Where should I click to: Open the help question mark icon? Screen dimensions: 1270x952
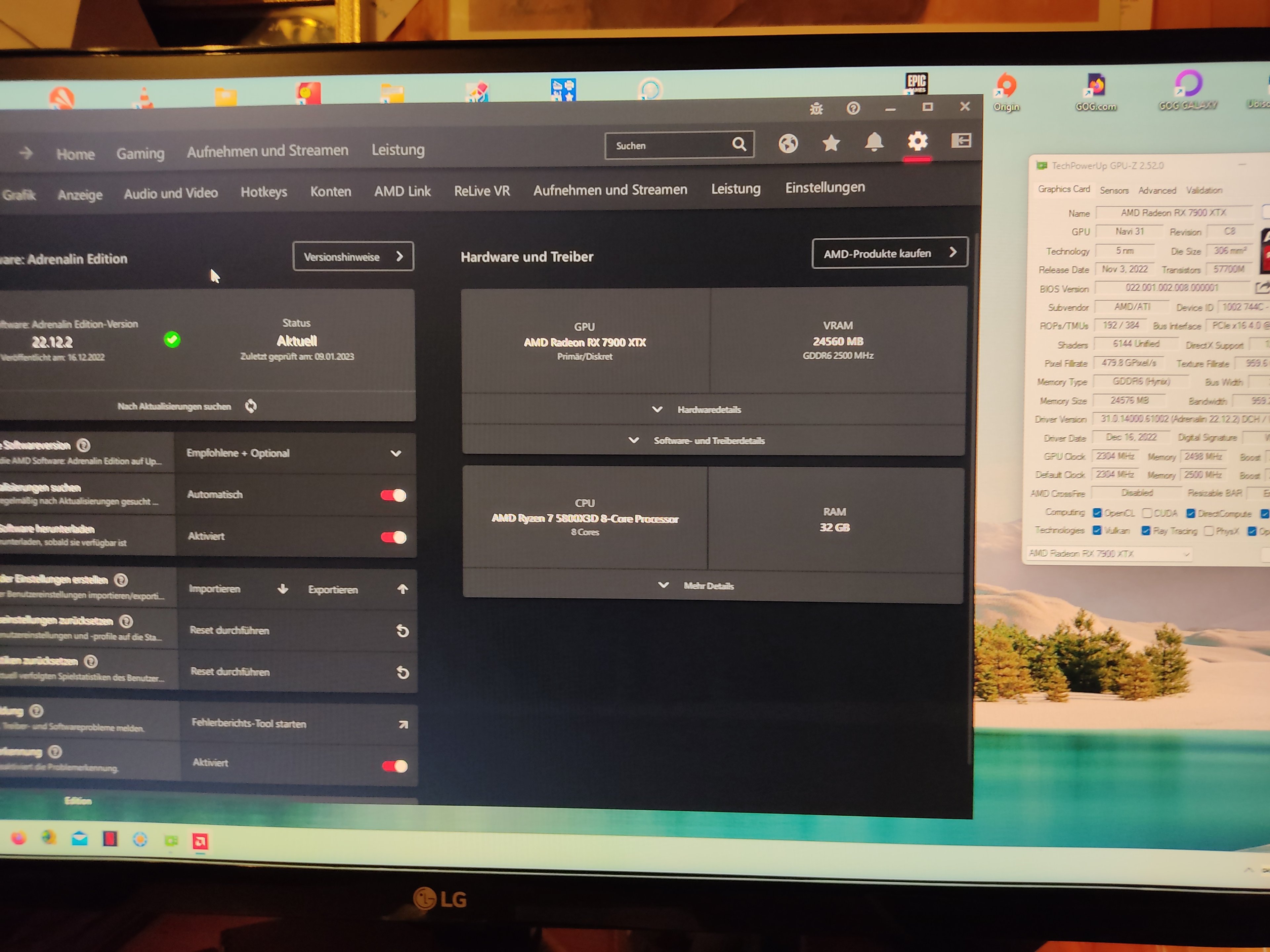853,108
